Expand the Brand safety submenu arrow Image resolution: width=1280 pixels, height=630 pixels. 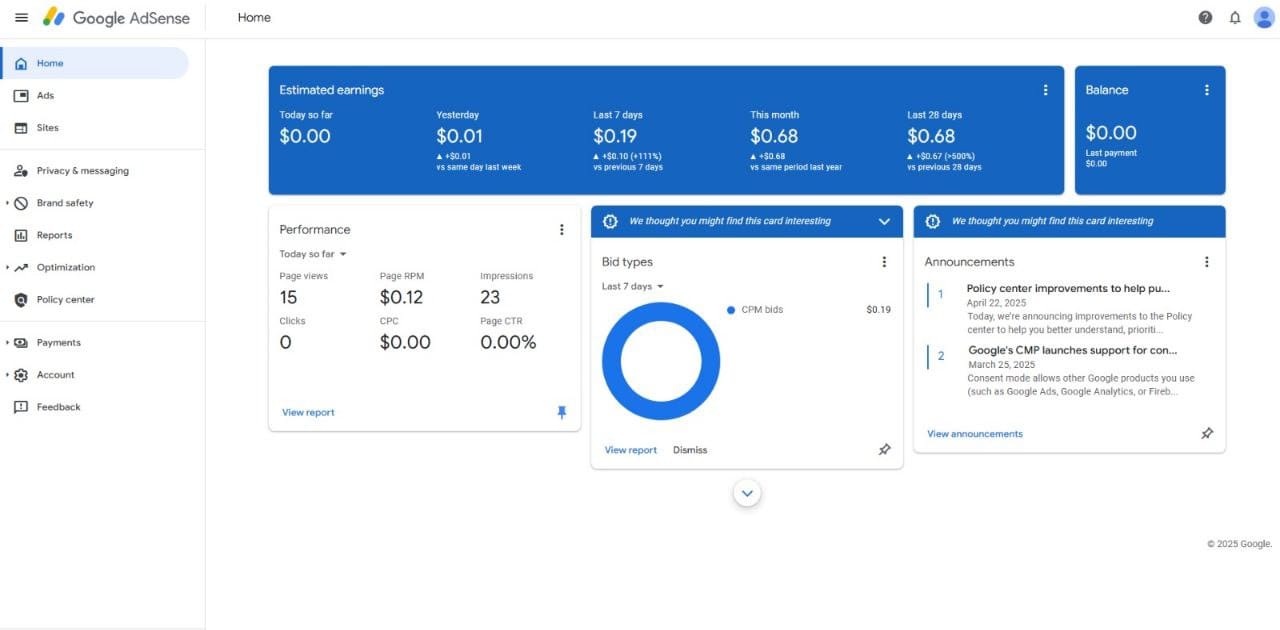pos(7,203)
